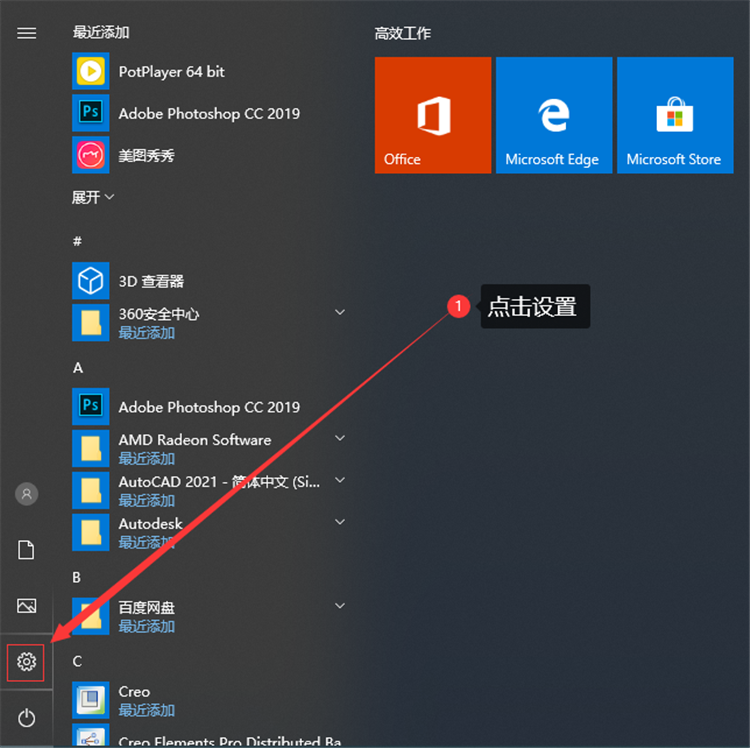The width and height of the screenshot is (750, 748).
Task: Click the 百度网盘 folder icon
Action: click(x=90, y=616)
